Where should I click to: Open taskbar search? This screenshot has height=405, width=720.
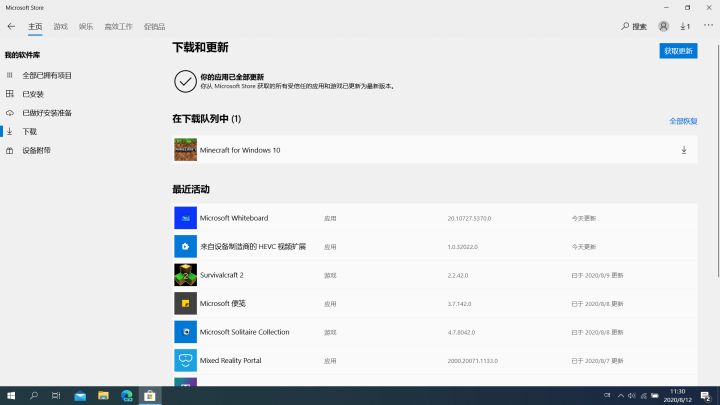(x=34, y=396)
